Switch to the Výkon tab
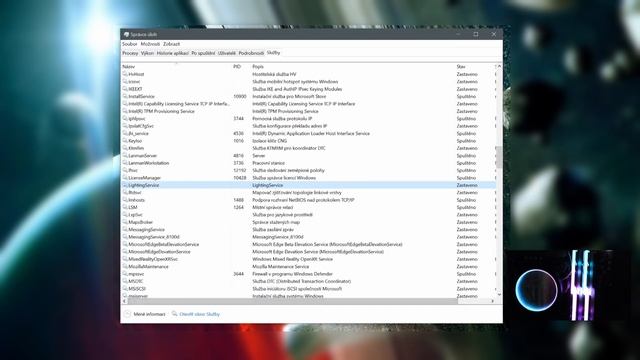640x360 pixels. click(x=147, y=53)
